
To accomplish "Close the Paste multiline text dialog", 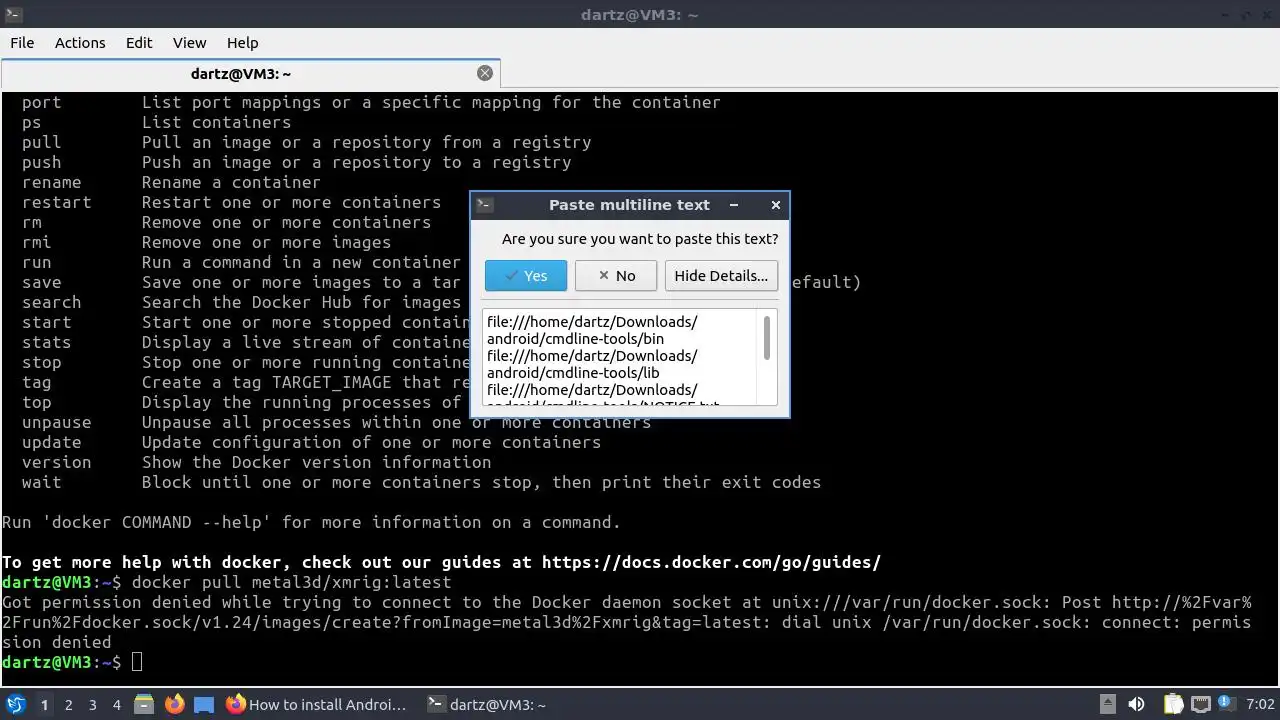I will click(x=776, y=205).
